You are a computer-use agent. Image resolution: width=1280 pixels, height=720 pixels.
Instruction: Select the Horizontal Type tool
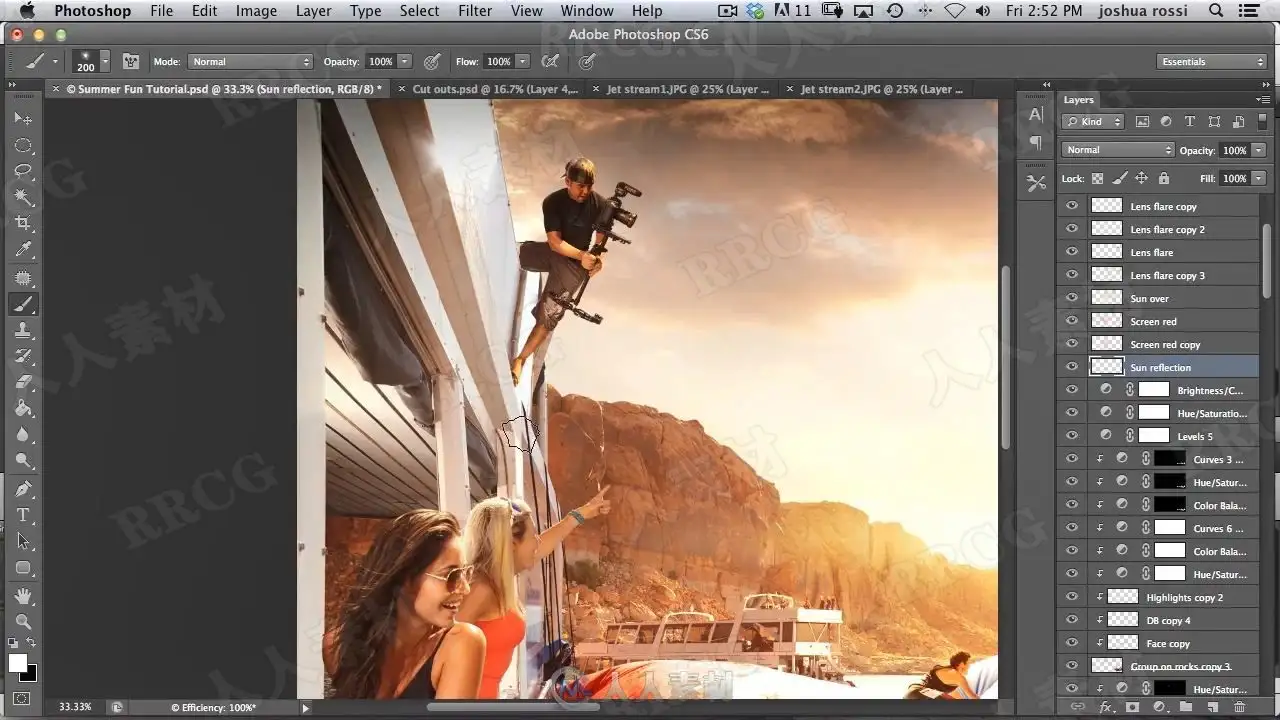click(x=23, y=515)
